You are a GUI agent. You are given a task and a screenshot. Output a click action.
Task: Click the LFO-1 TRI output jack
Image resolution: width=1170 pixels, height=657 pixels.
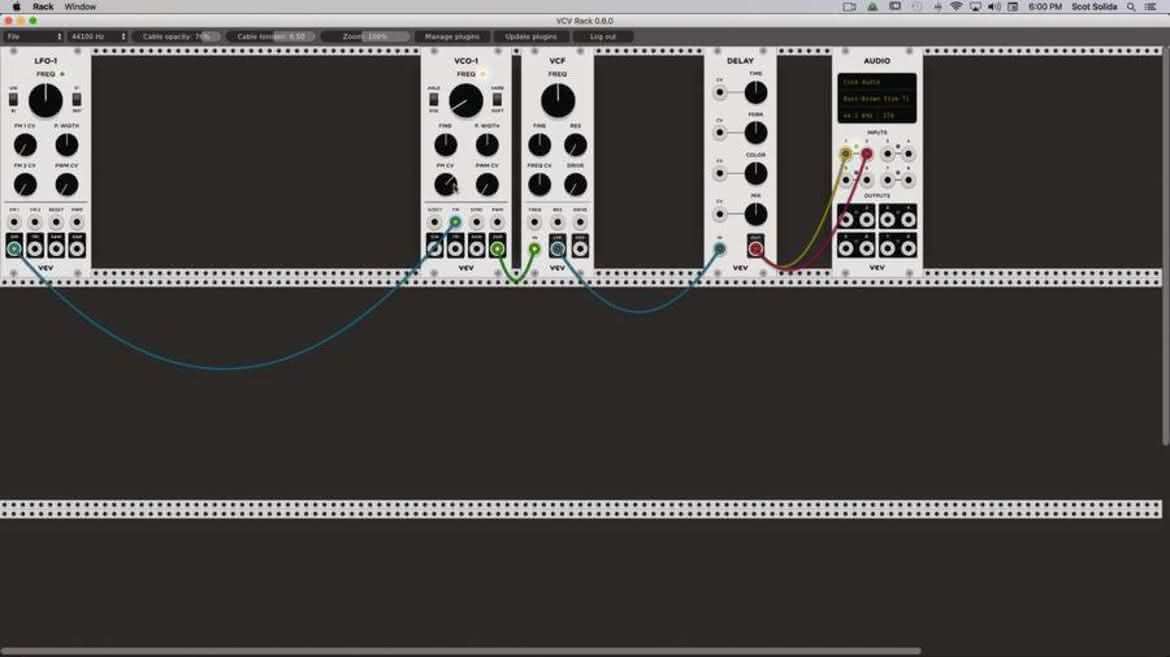35,249
